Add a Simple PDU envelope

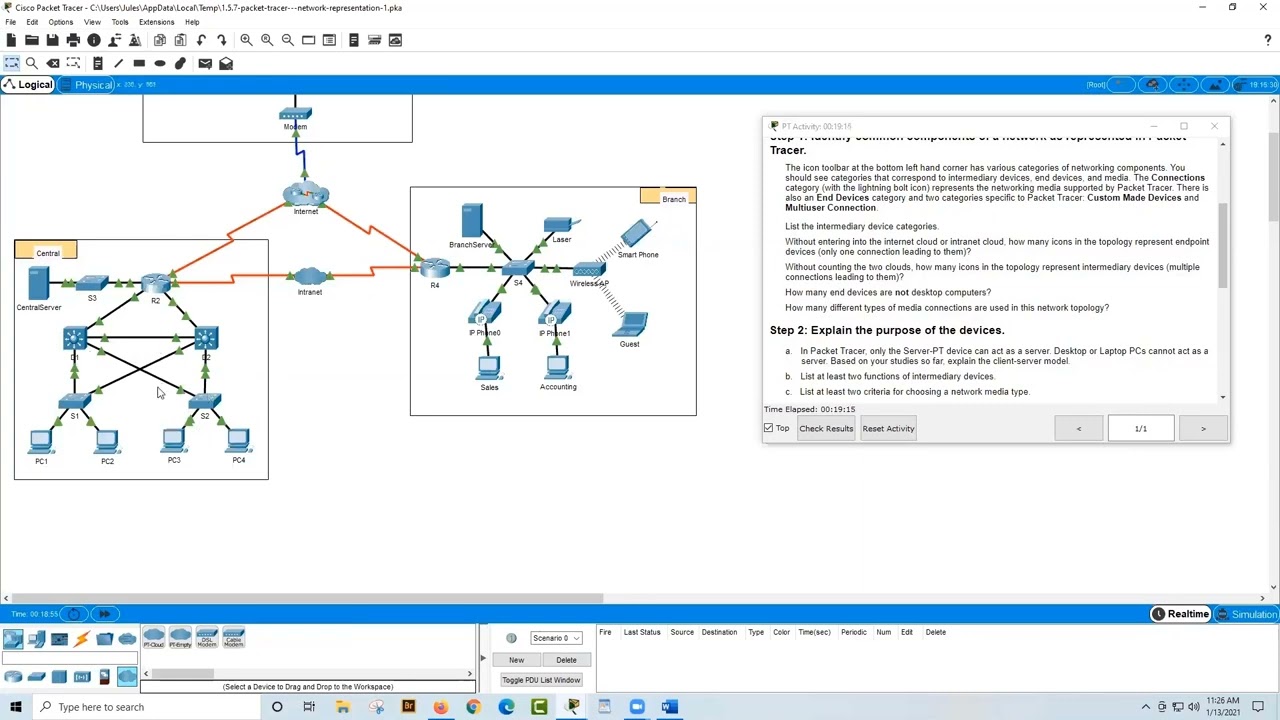(205, 63)
